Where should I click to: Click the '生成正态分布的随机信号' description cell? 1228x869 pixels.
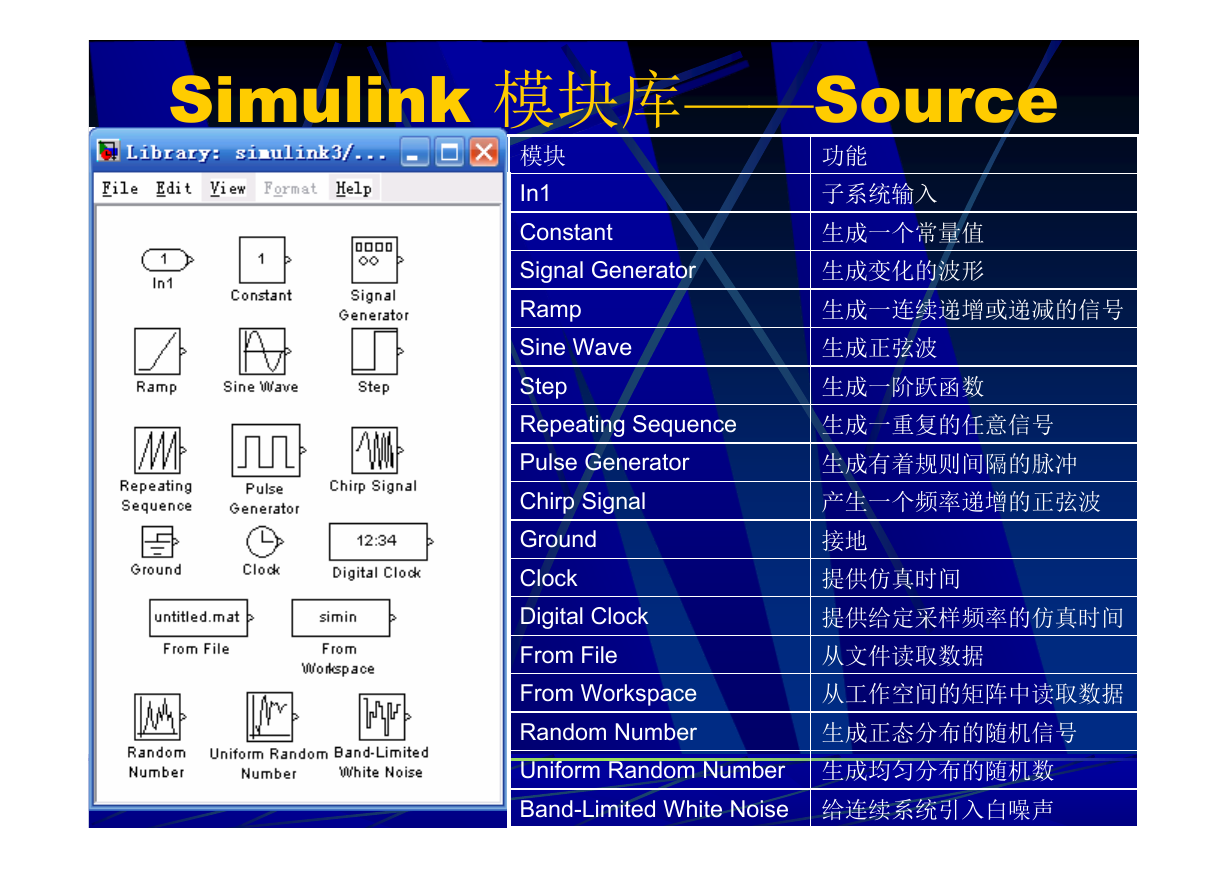point(974,732)
